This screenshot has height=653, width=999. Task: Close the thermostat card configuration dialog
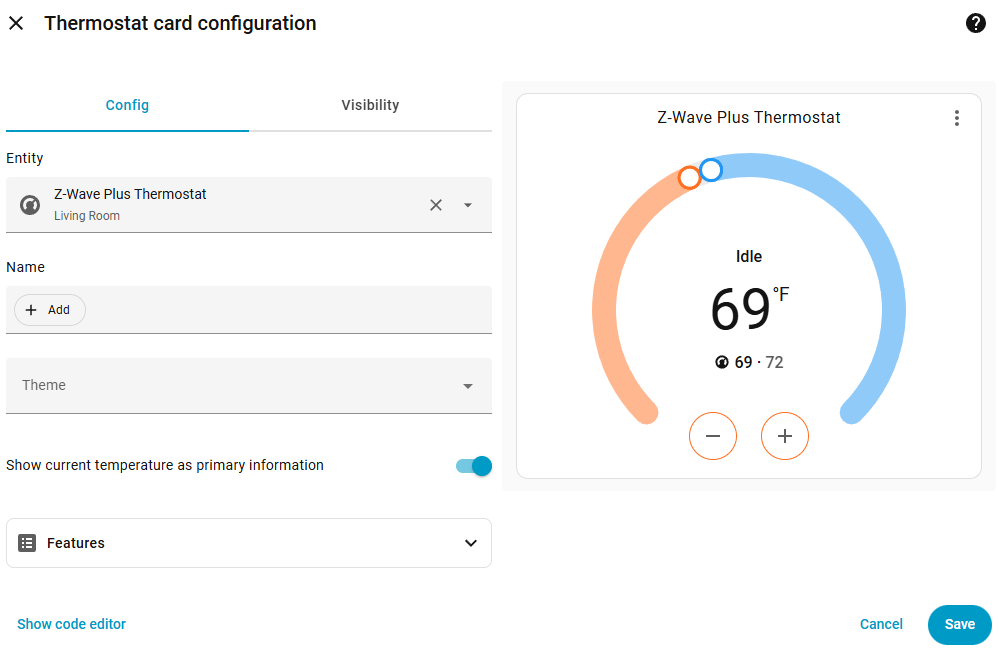(x=16, y=23)
